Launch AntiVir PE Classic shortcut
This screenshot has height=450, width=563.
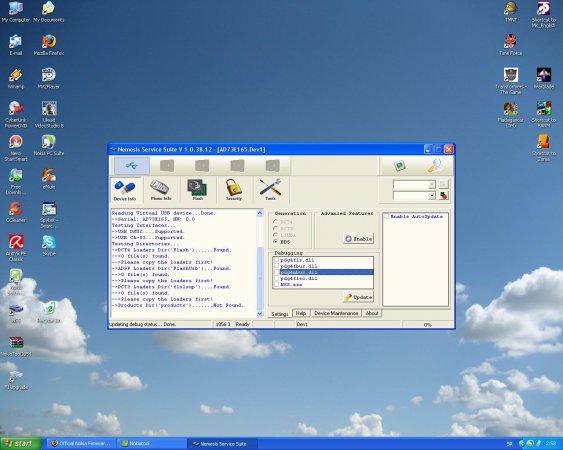15,248
